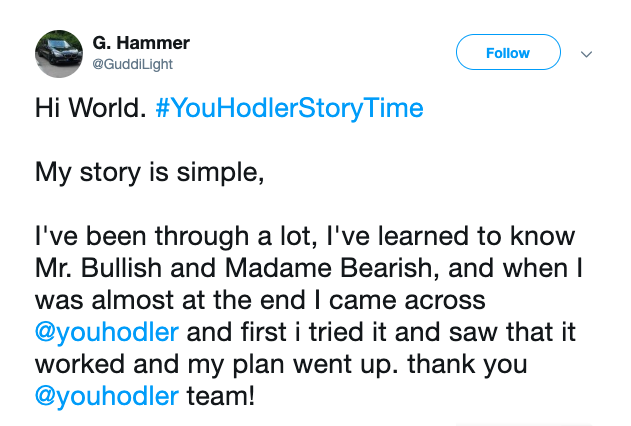Click the G. Hammer display name
This screenshot has height=426, width=631.
tap(141, 43)
